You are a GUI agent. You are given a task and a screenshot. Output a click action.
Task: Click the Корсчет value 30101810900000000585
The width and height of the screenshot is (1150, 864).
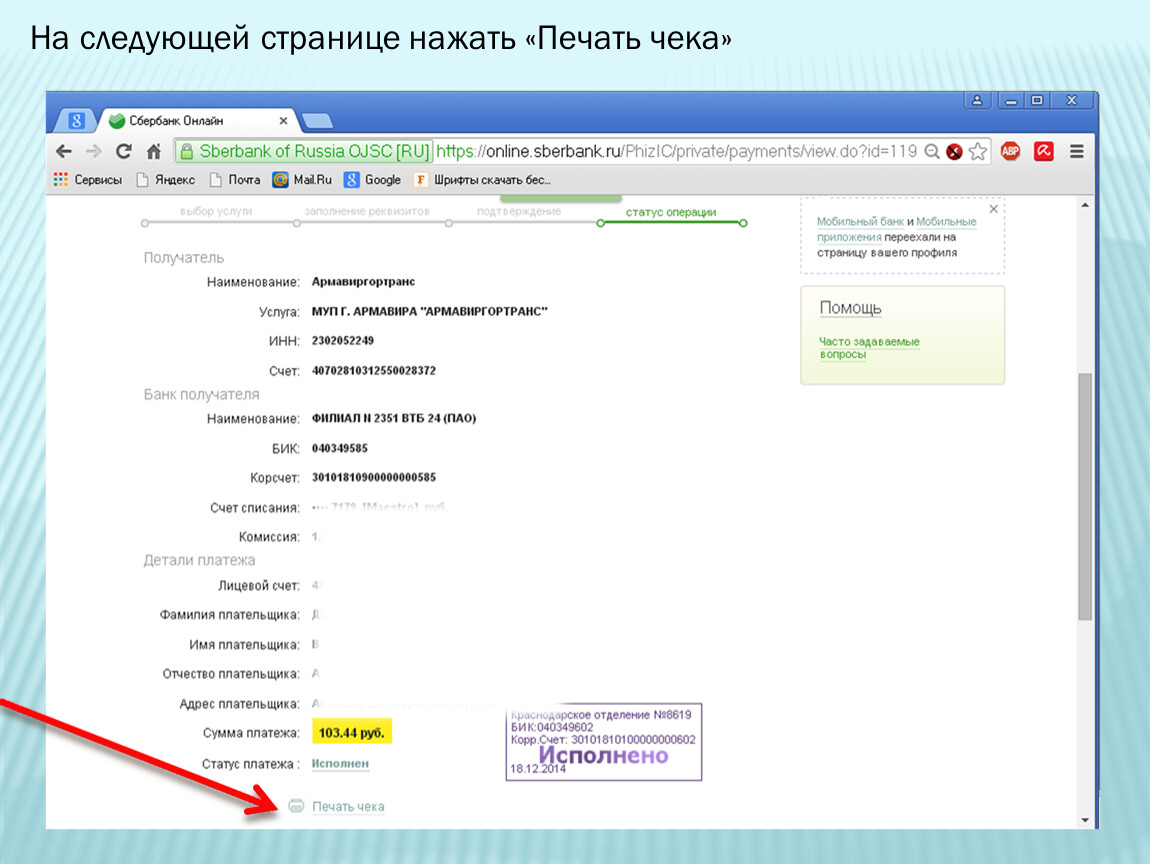pyautogui.click(x=374, y=477)
